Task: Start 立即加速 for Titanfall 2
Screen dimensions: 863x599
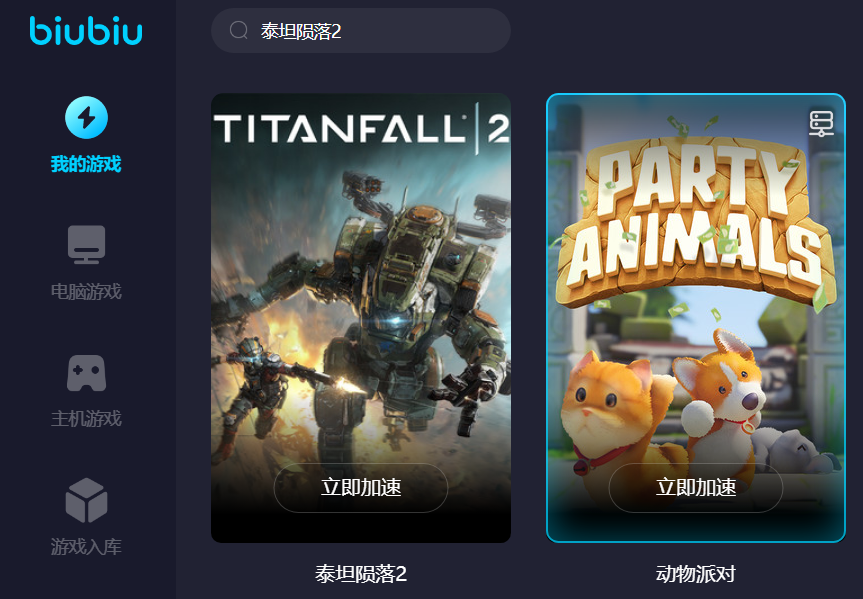Action: coord(361,488)
